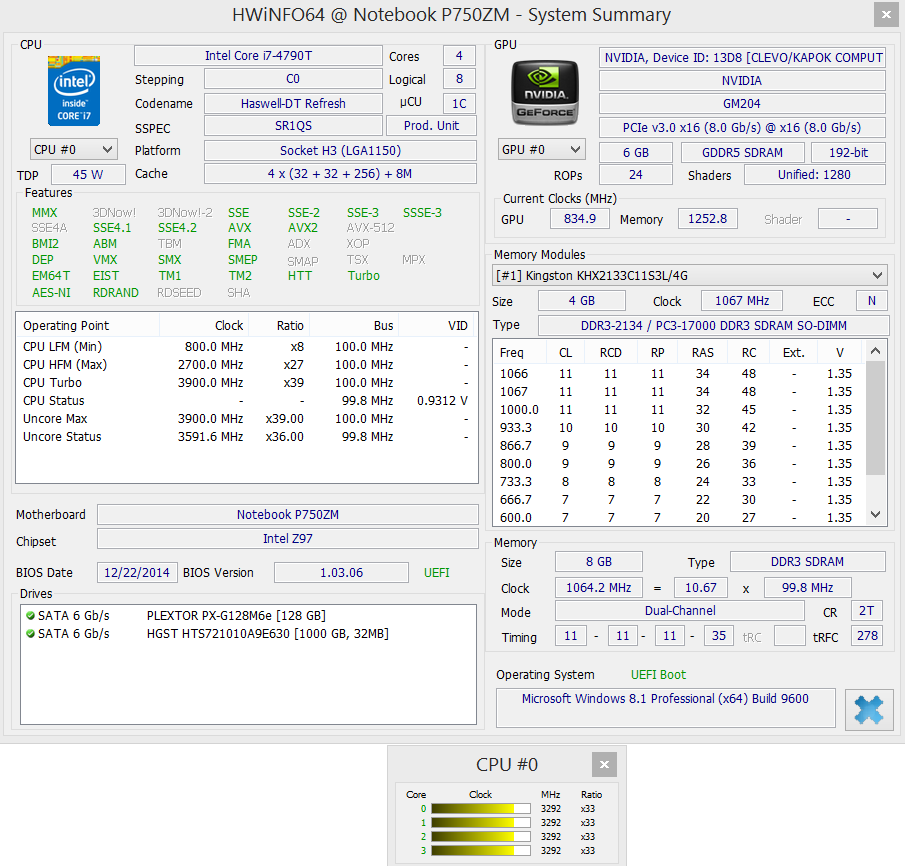Click the green UEFI label near BIOS version
Viewport: 905px width, 866px height.
[436, 573]
